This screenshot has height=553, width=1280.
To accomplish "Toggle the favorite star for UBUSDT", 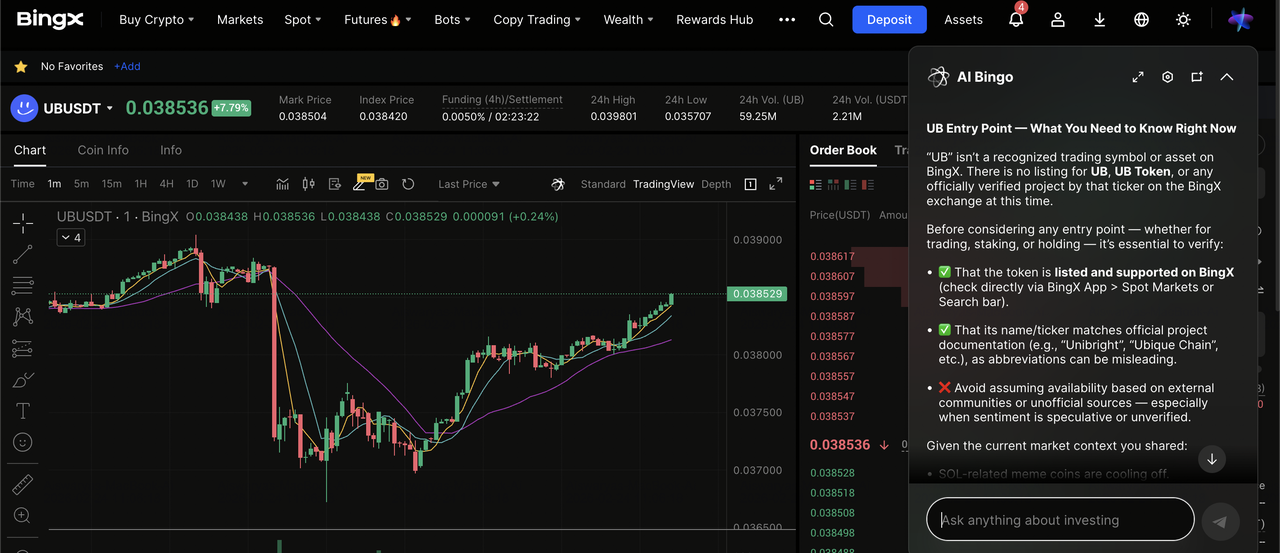I will pyautogui.click(x=20, y=67).
